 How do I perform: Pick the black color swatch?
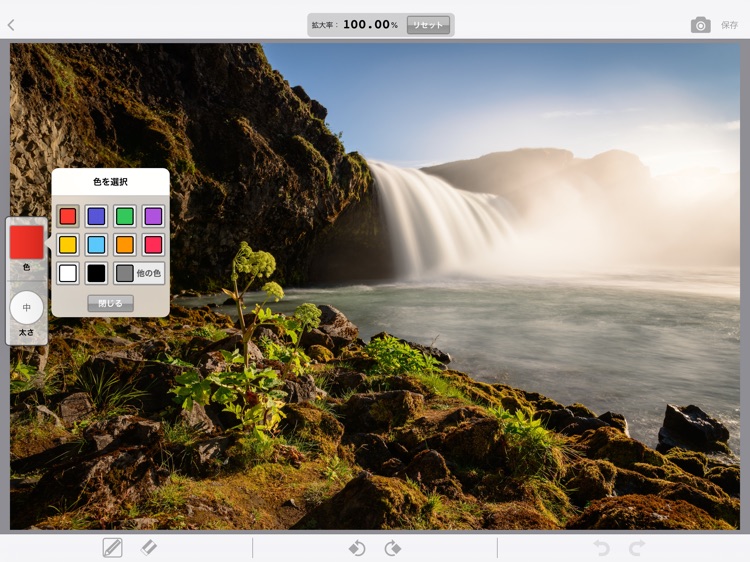(96, 273)
